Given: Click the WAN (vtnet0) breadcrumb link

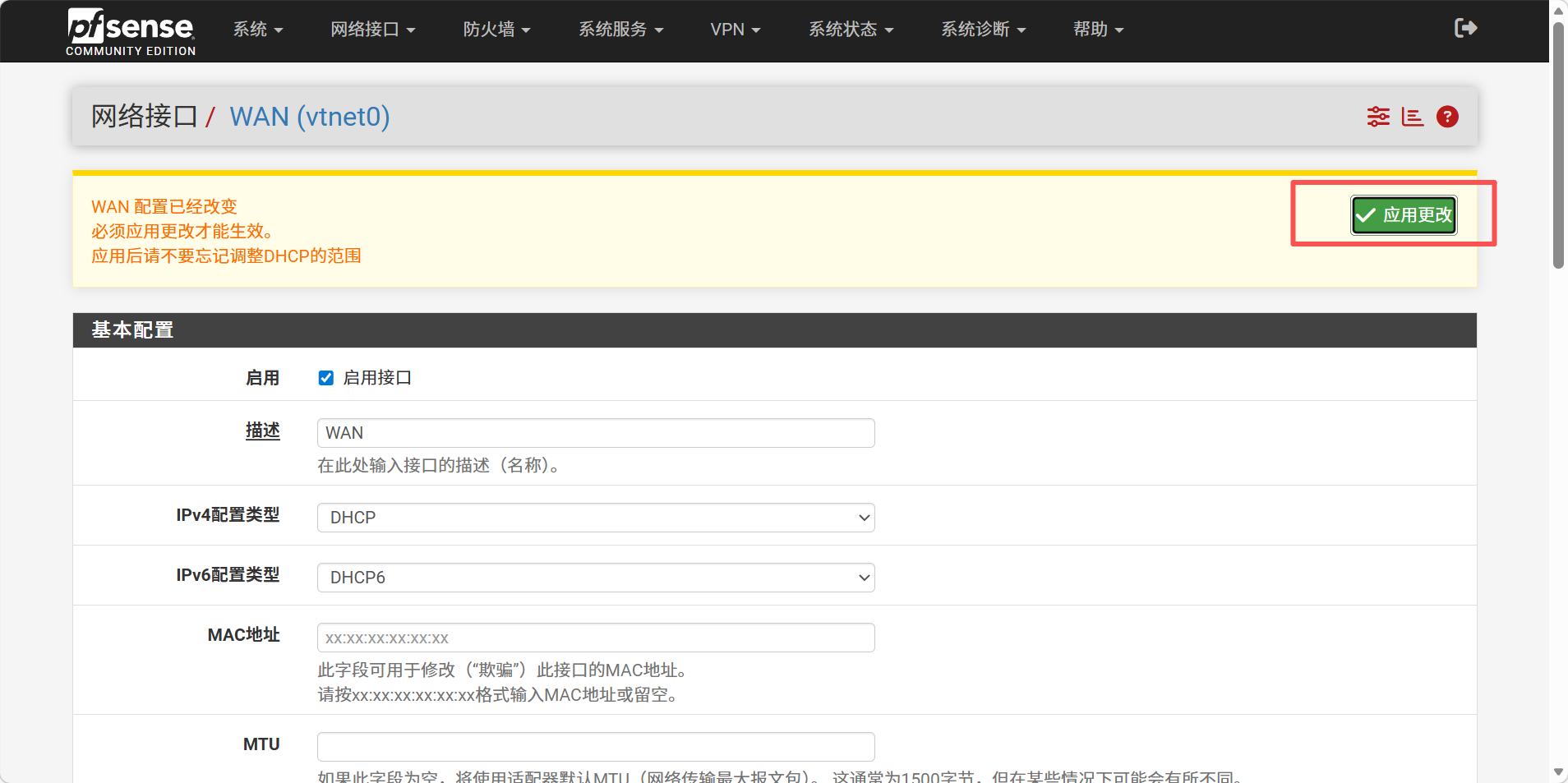Looking at the screenshot, I should point(309,117).
